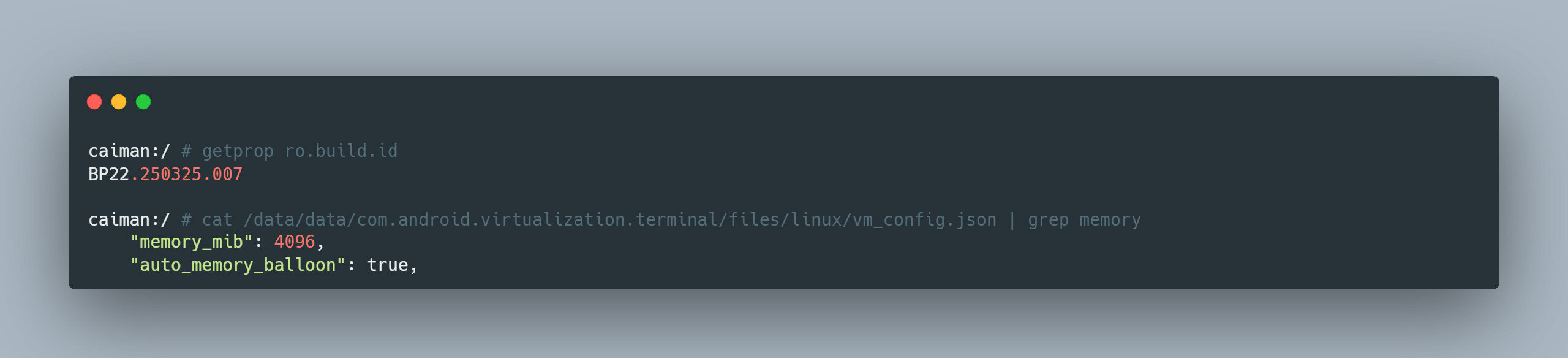Viewport: 1568px width, 358px height.
Task: Click the 4096 memory value
Action: 295,242
